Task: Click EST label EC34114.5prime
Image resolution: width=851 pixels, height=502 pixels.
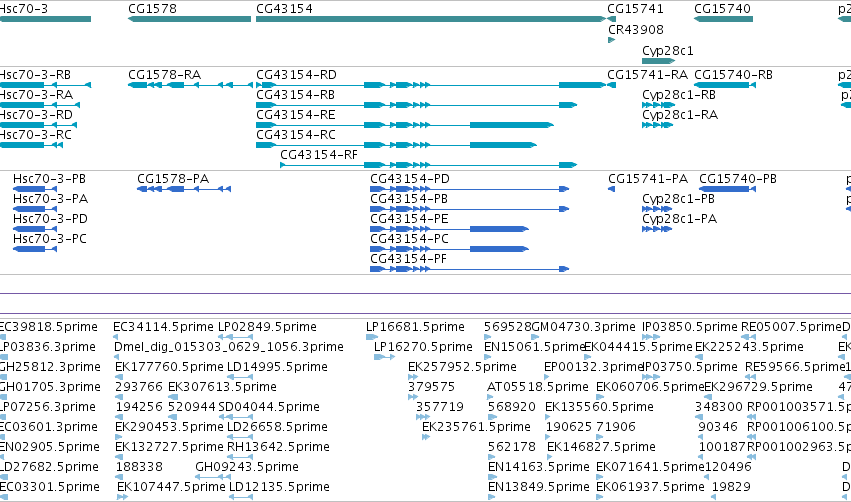Action: coord(163,327)
